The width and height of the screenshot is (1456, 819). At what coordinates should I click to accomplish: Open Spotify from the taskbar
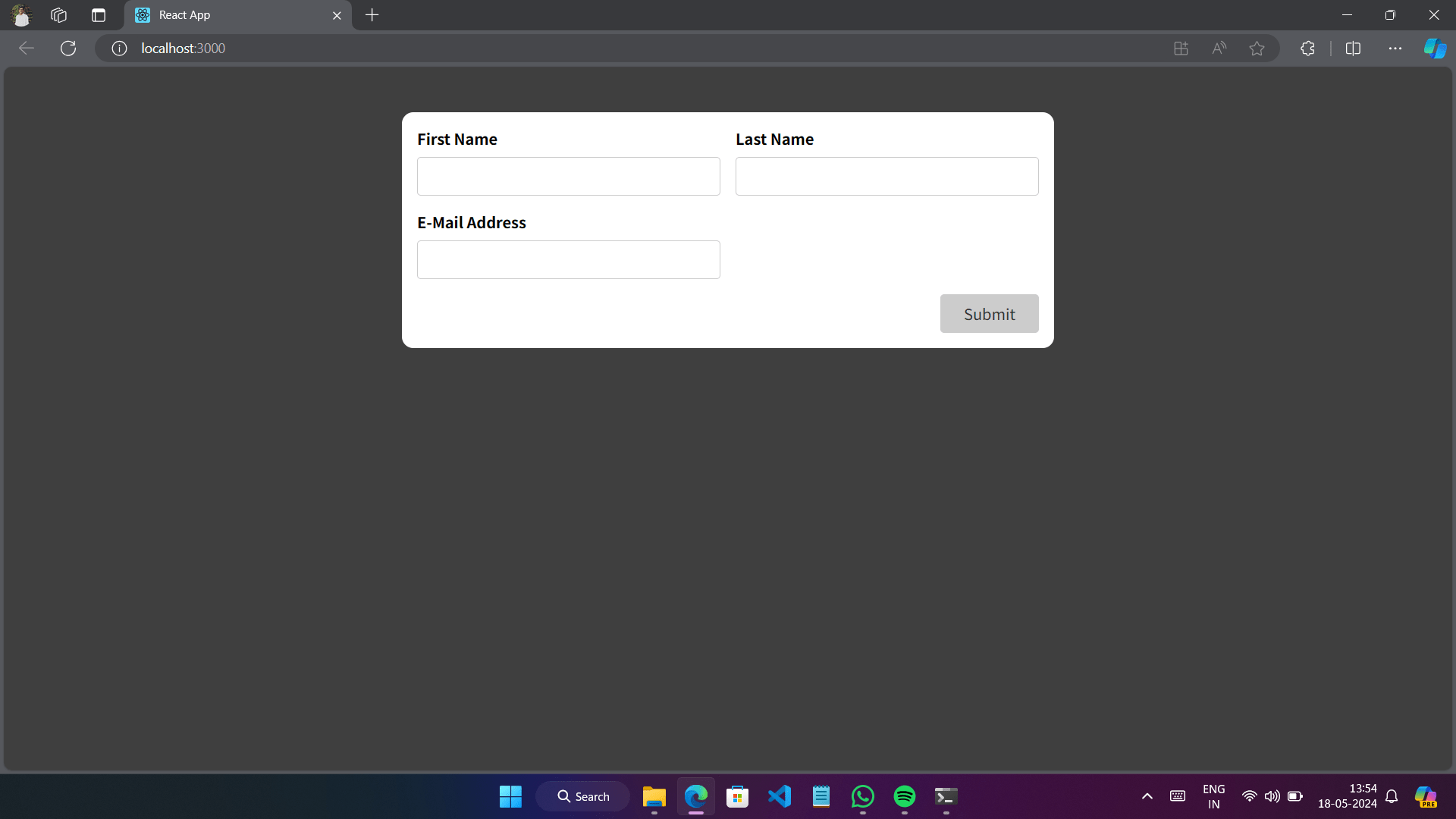[x=904, y=796]
